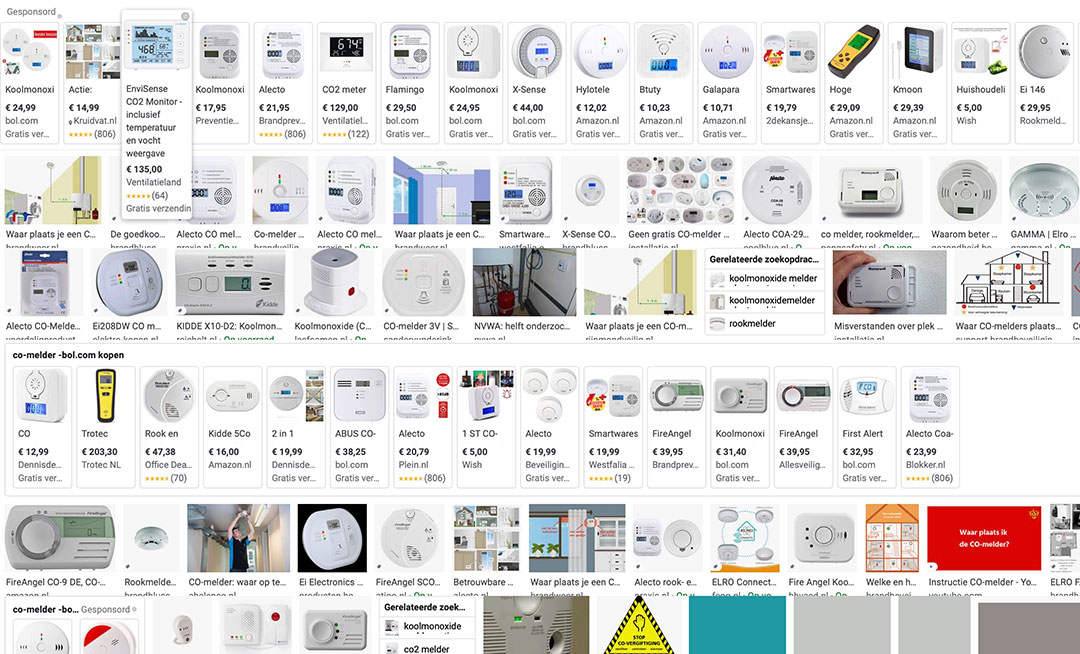
Task: View the 'Rook en' product for €47,38
Action: [169, 427]
